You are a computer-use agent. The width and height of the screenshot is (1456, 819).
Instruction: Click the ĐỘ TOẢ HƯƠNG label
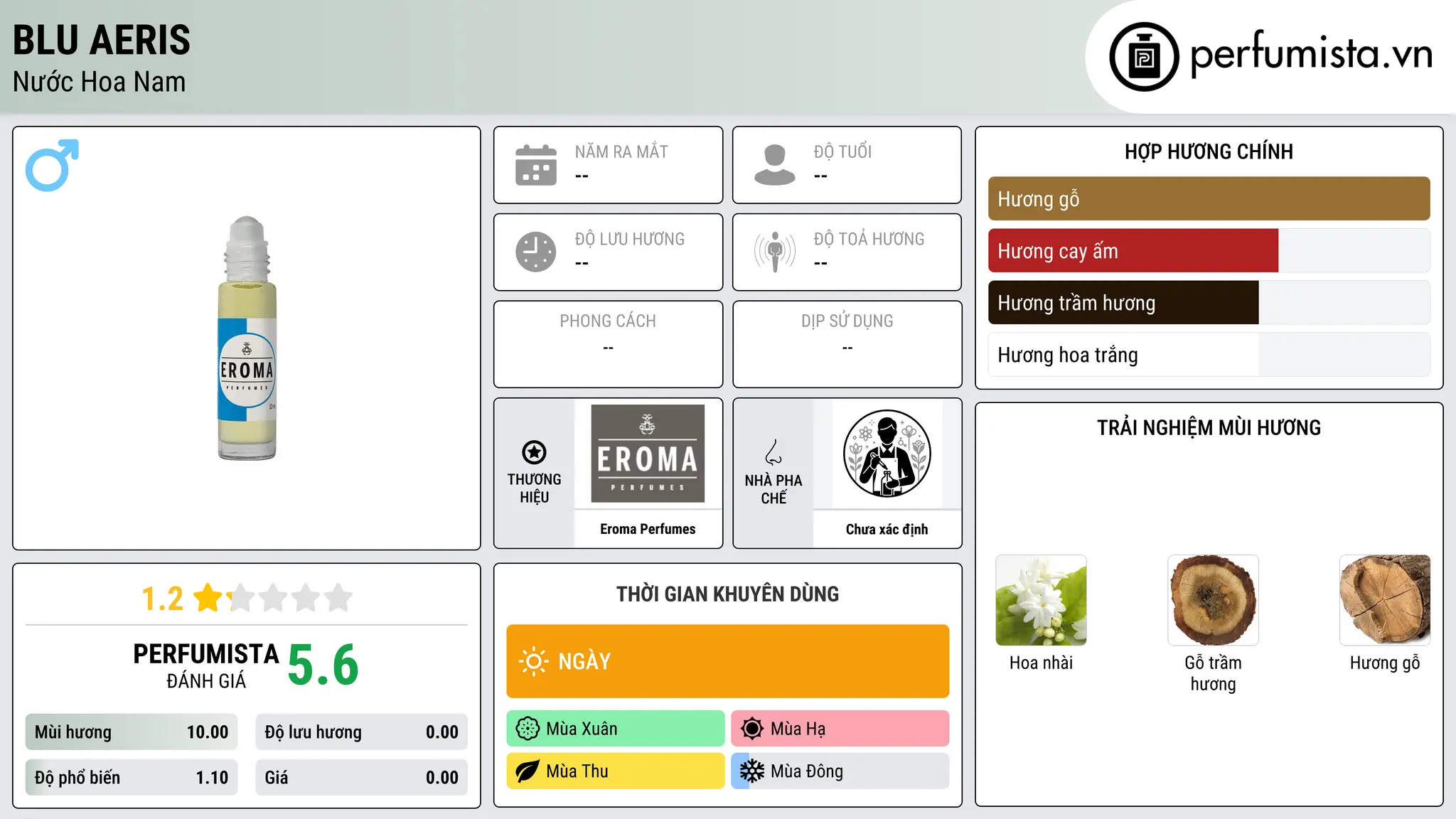(869, 239)
